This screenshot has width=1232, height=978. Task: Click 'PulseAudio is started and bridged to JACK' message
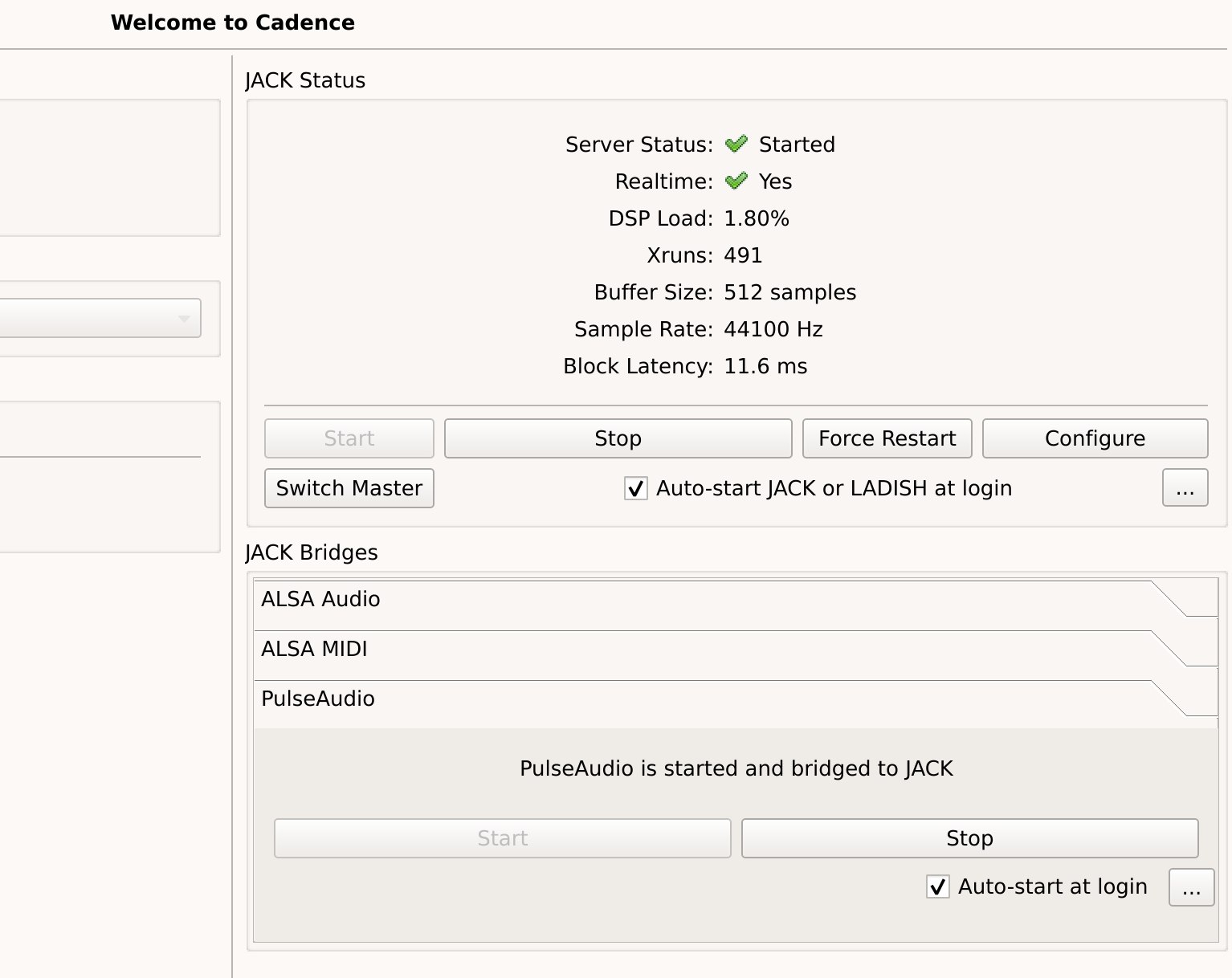click(736, 768)
